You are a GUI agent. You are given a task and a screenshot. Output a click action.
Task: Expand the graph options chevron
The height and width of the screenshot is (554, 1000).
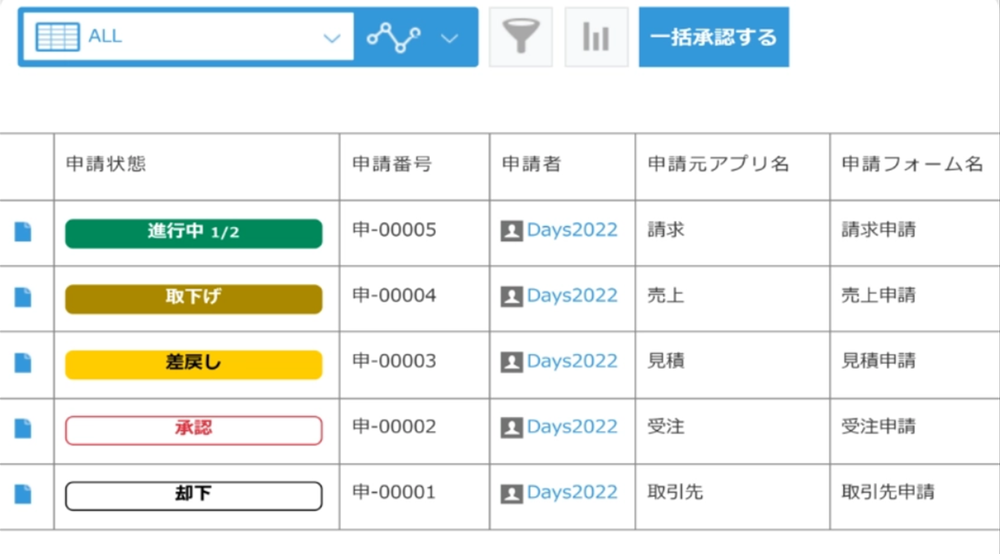coord(450,38)
